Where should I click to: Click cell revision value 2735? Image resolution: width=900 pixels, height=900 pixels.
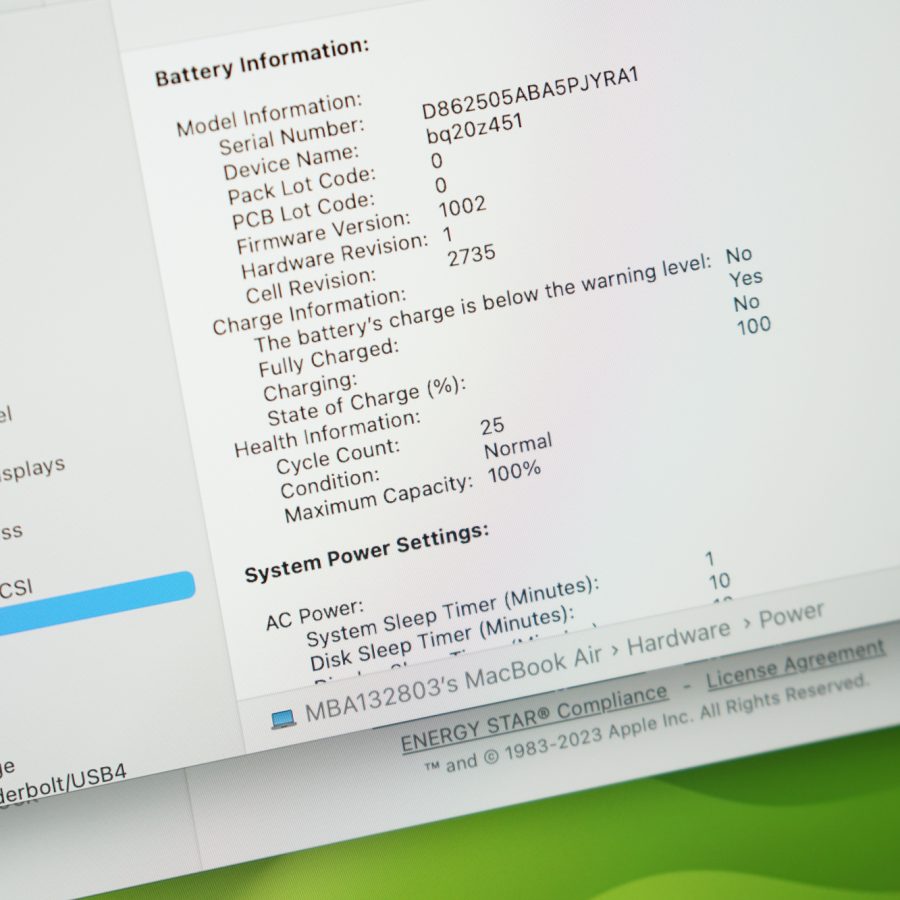point(471,255)
